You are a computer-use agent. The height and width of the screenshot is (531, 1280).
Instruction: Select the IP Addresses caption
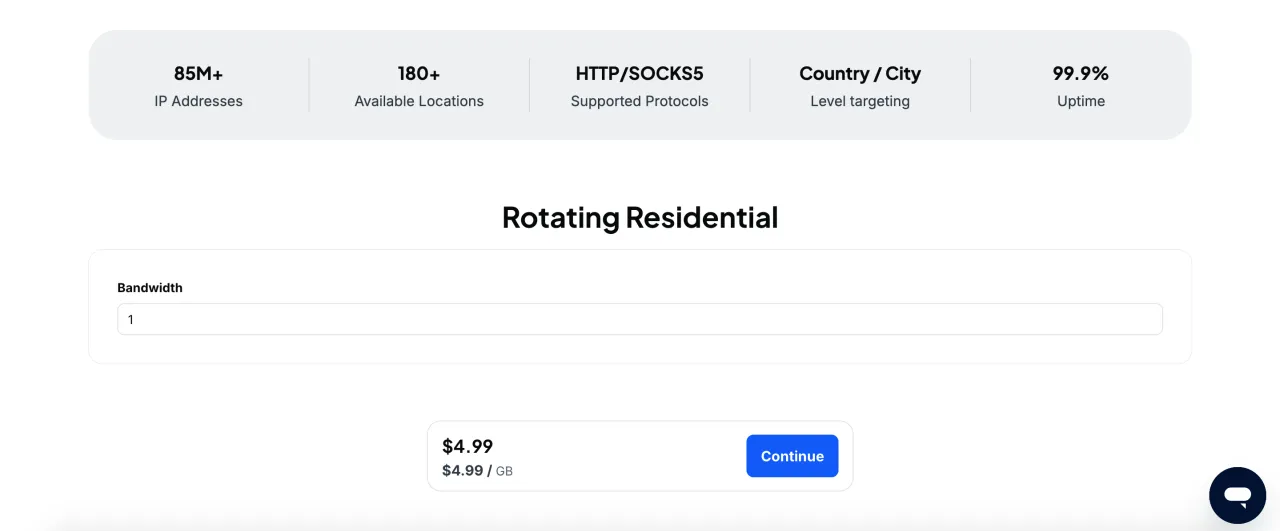[x=198, y=101]
